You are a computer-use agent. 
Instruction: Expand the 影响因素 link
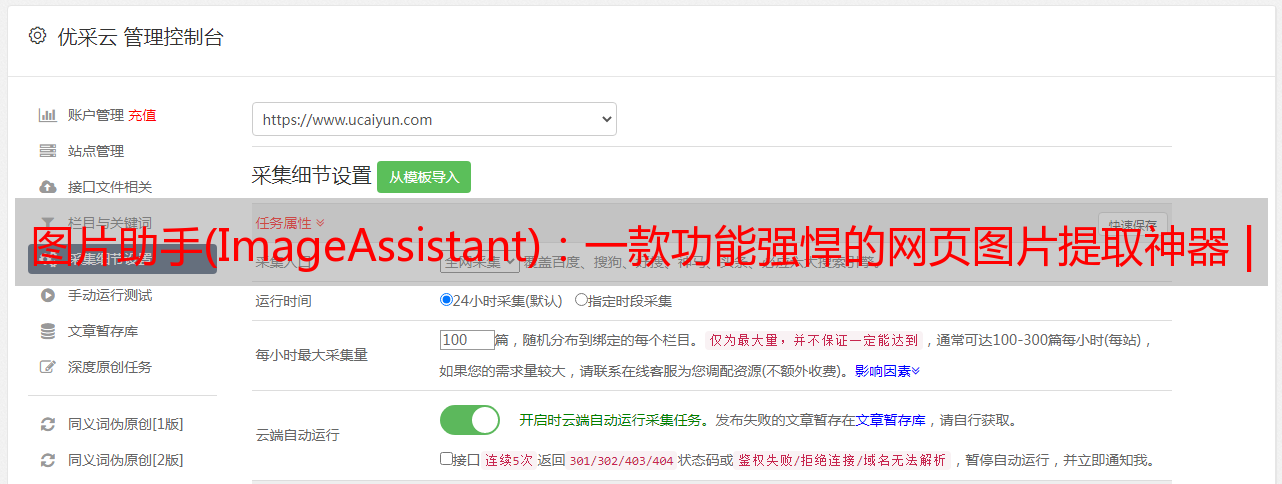pyautogui.click(x=887, y=371)
